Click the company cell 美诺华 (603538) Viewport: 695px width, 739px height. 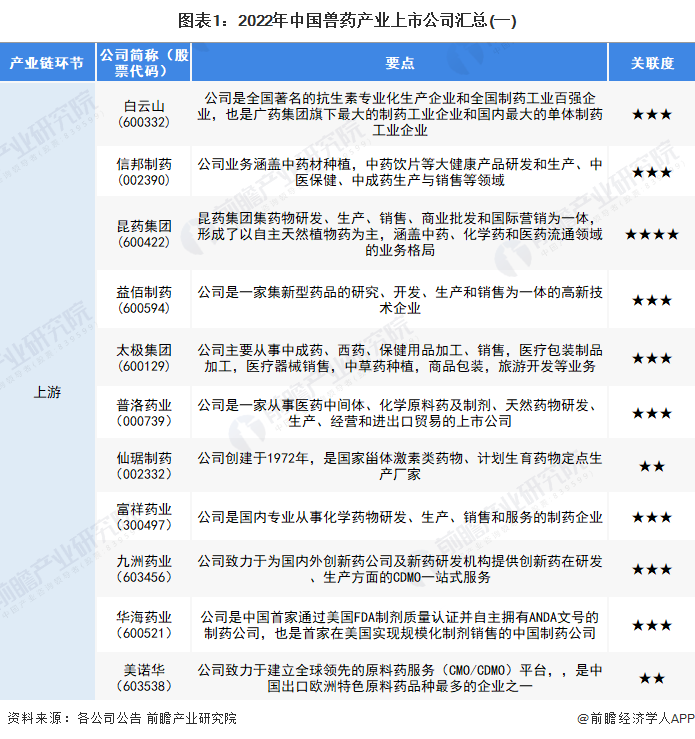point(144,678)
